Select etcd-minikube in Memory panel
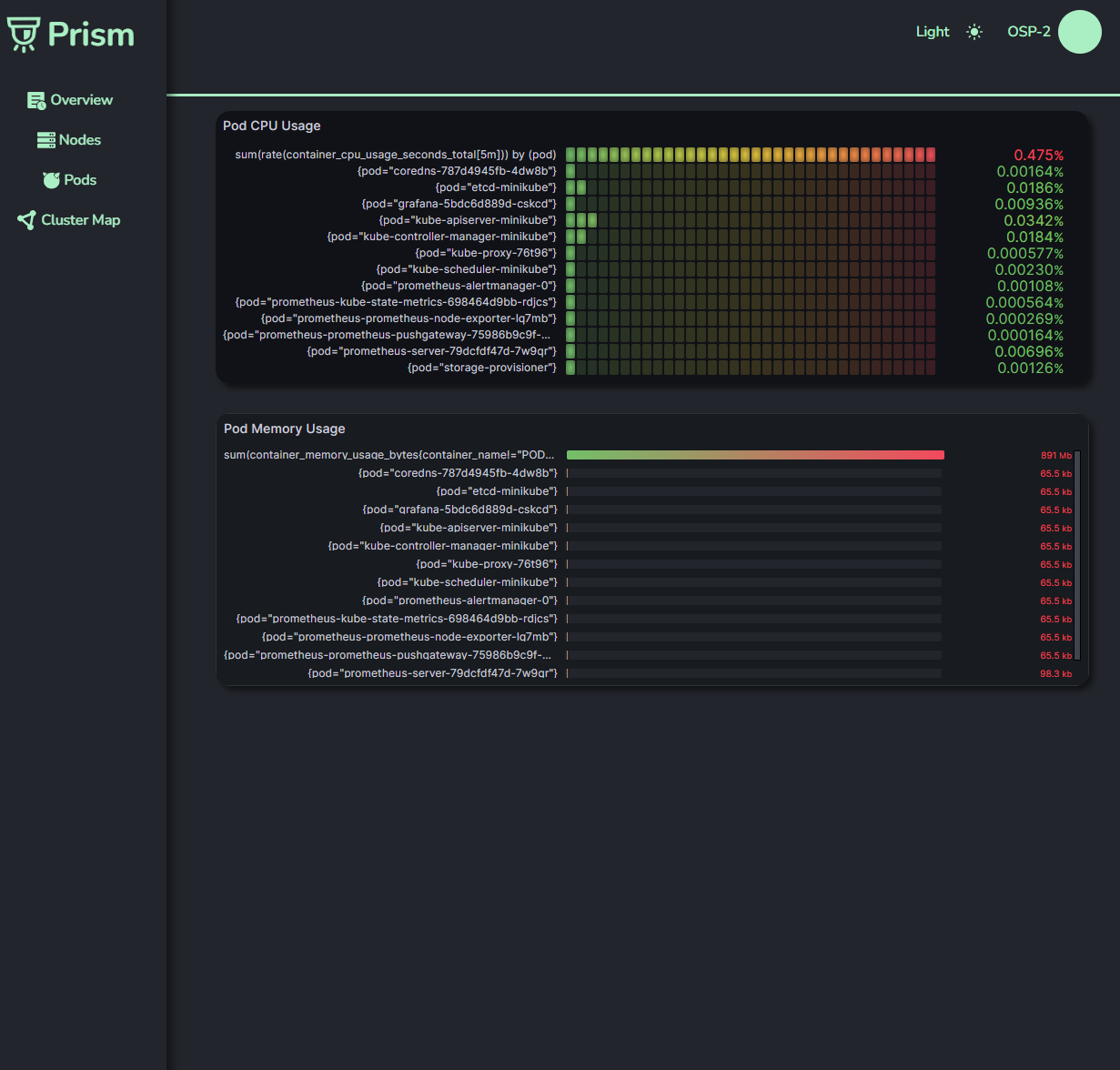 click(497, 491)
